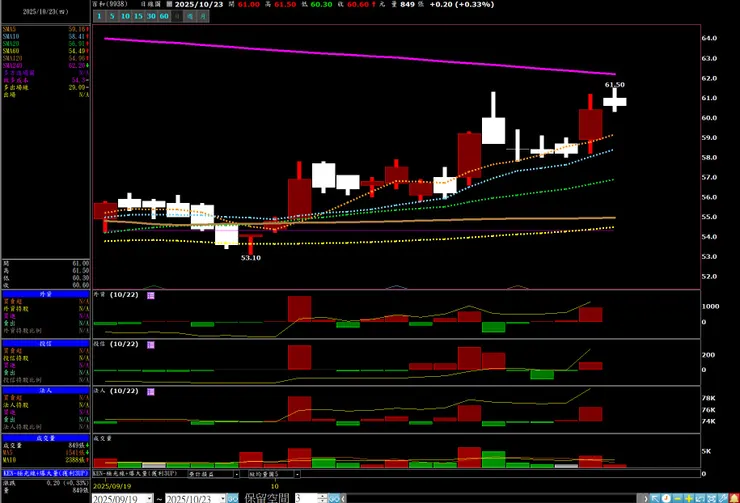Click the date 2025/10/23 box at top left
The height and width of the screenshot is (503, 740).
(x=46, y=12)
